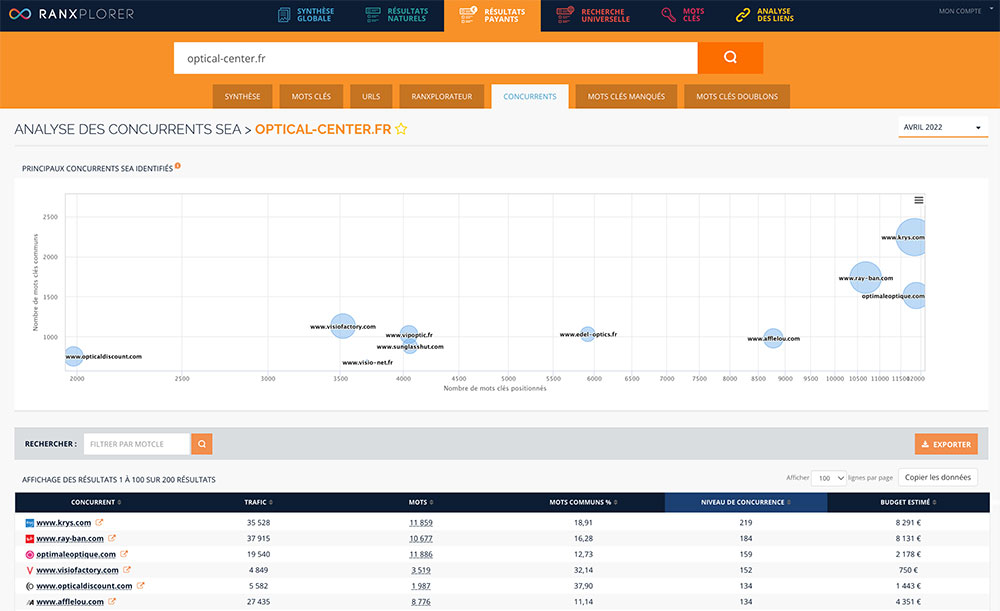Click external link icon next to www.opticaldiscount.com

[140, 585]
